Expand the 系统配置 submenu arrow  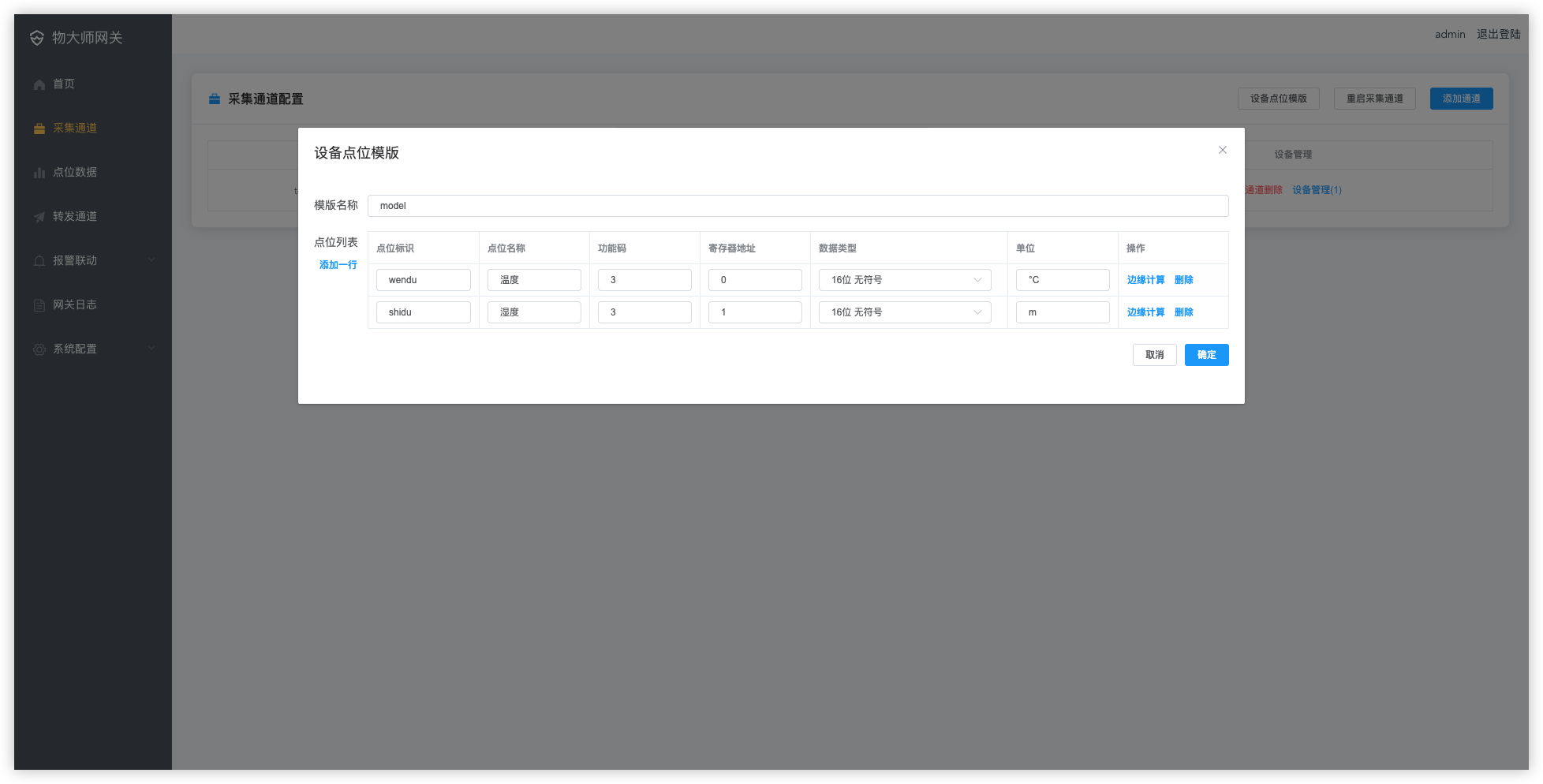tap(151, 349)
